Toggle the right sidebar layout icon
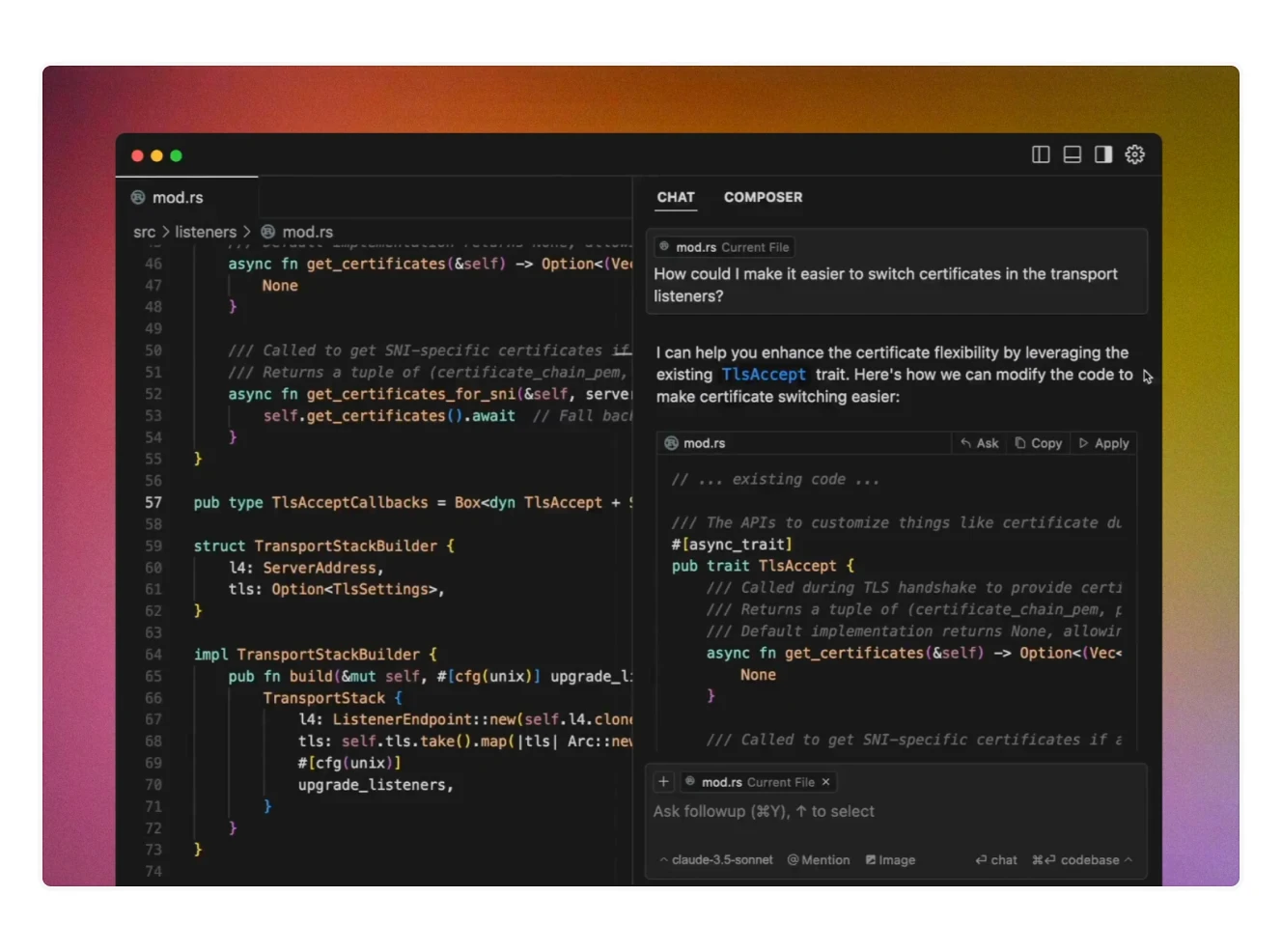 (x=1103, y=154)
